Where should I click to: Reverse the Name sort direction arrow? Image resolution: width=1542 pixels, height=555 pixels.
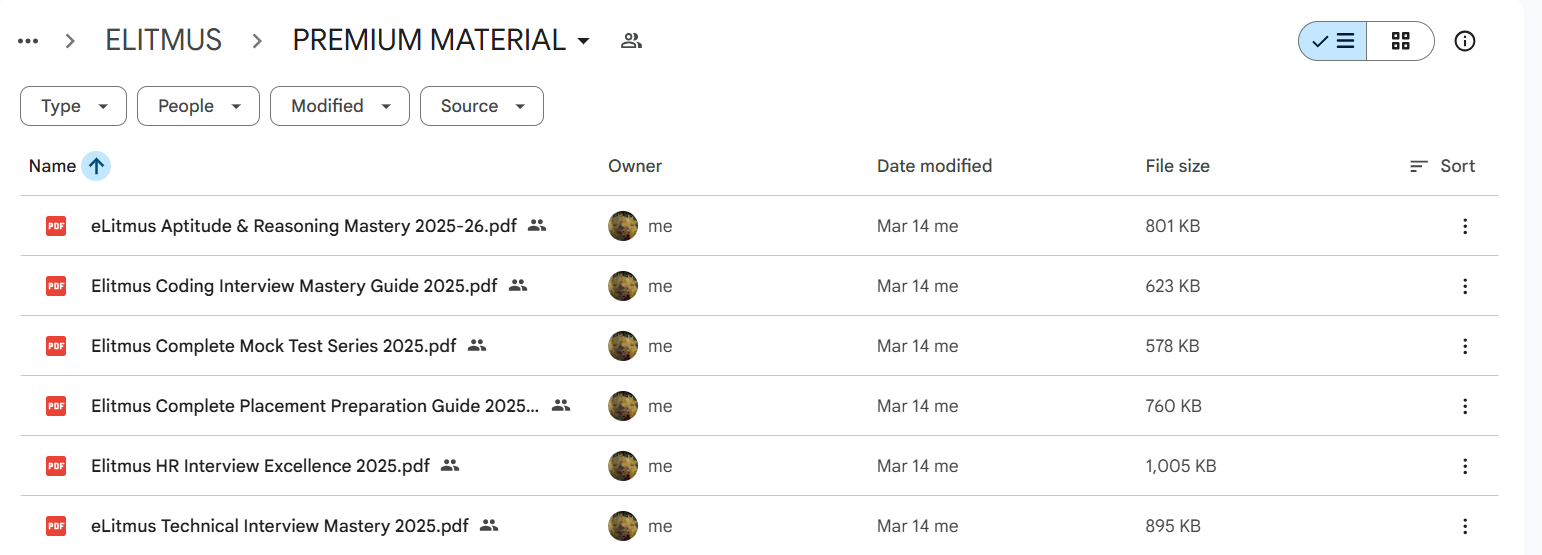tap(96, 166)
